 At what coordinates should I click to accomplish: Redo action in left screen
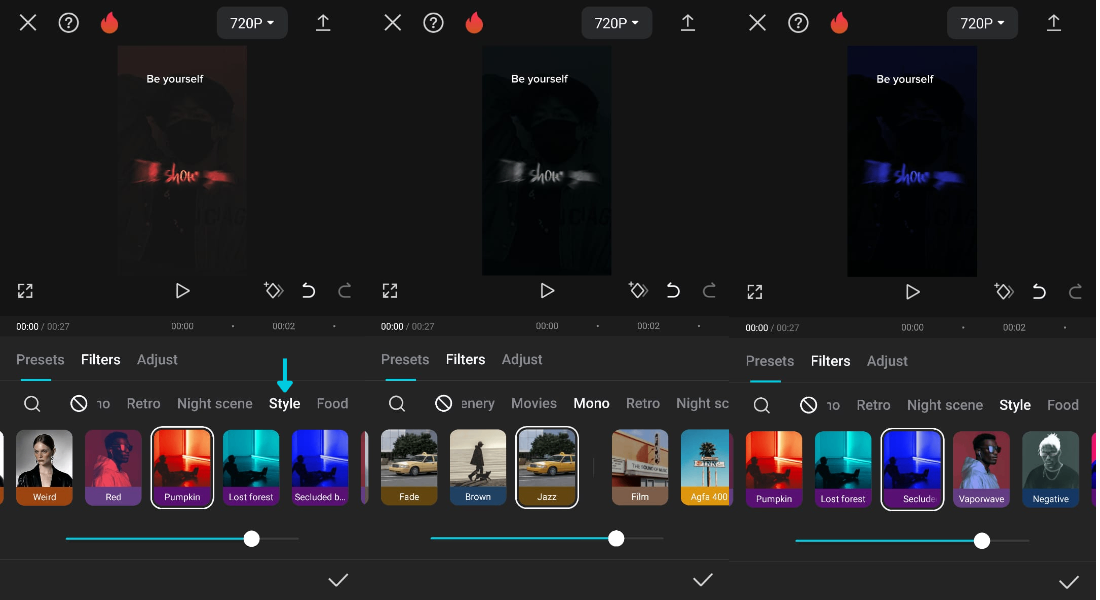pos(344,291)
